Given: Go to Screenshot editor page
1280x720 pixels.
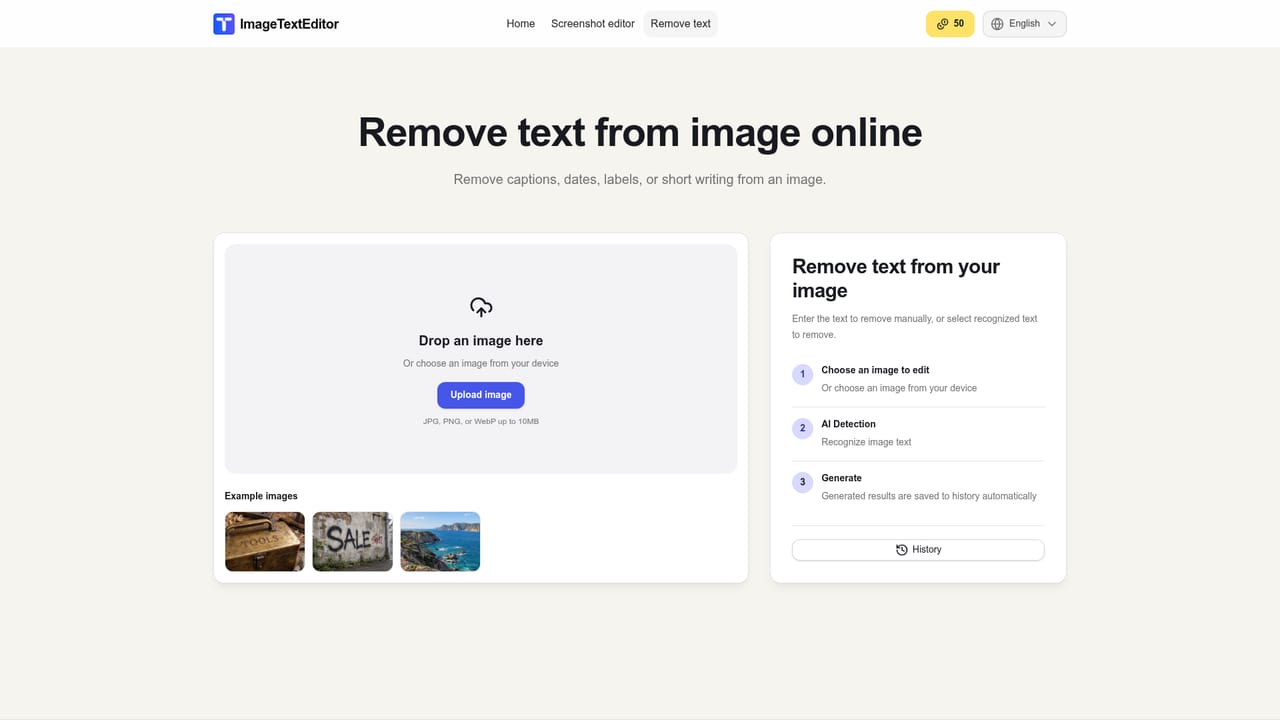Looking at the screenshot, I should pos(593,24).
